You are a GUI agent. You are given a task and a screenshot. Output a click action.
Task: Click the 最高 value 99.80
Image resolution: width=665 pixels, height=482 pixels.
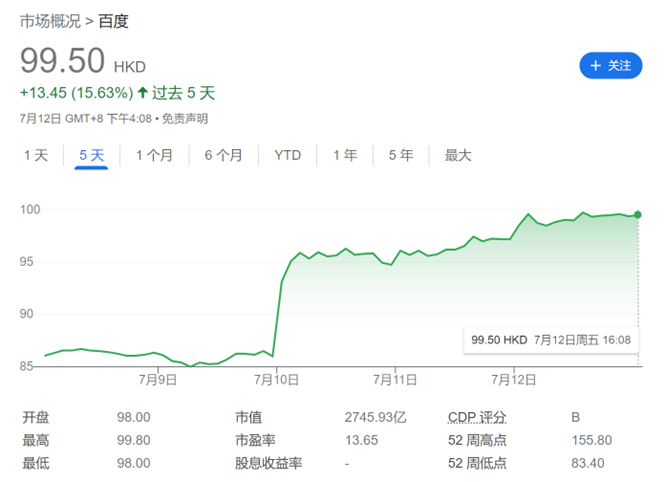pyautogui.click(x=134, y=440)
